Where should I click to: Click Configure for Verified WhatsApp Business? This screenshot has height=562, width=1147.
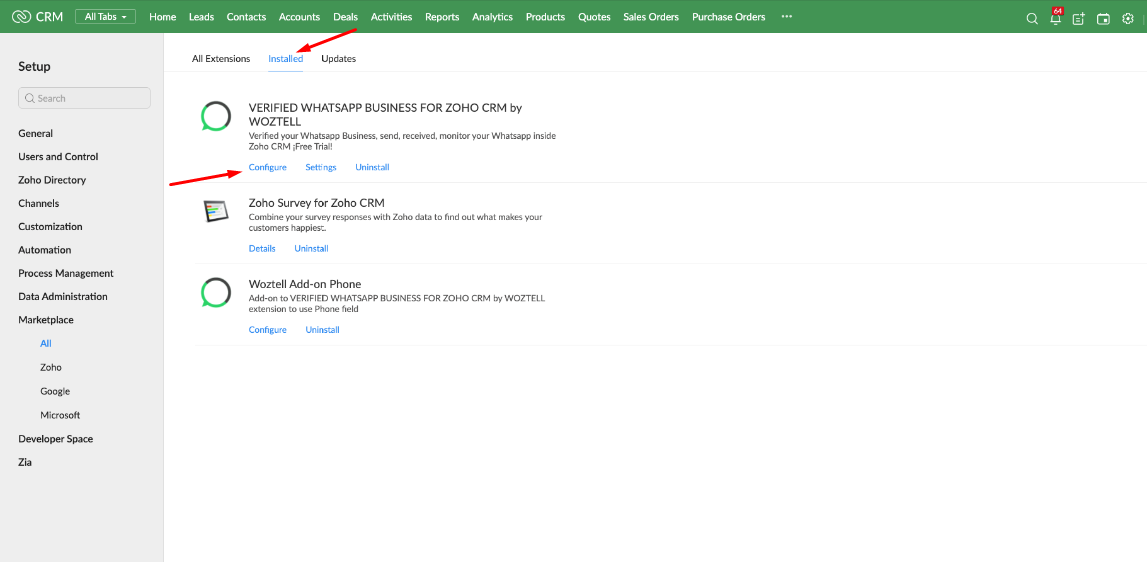(268, 168)
